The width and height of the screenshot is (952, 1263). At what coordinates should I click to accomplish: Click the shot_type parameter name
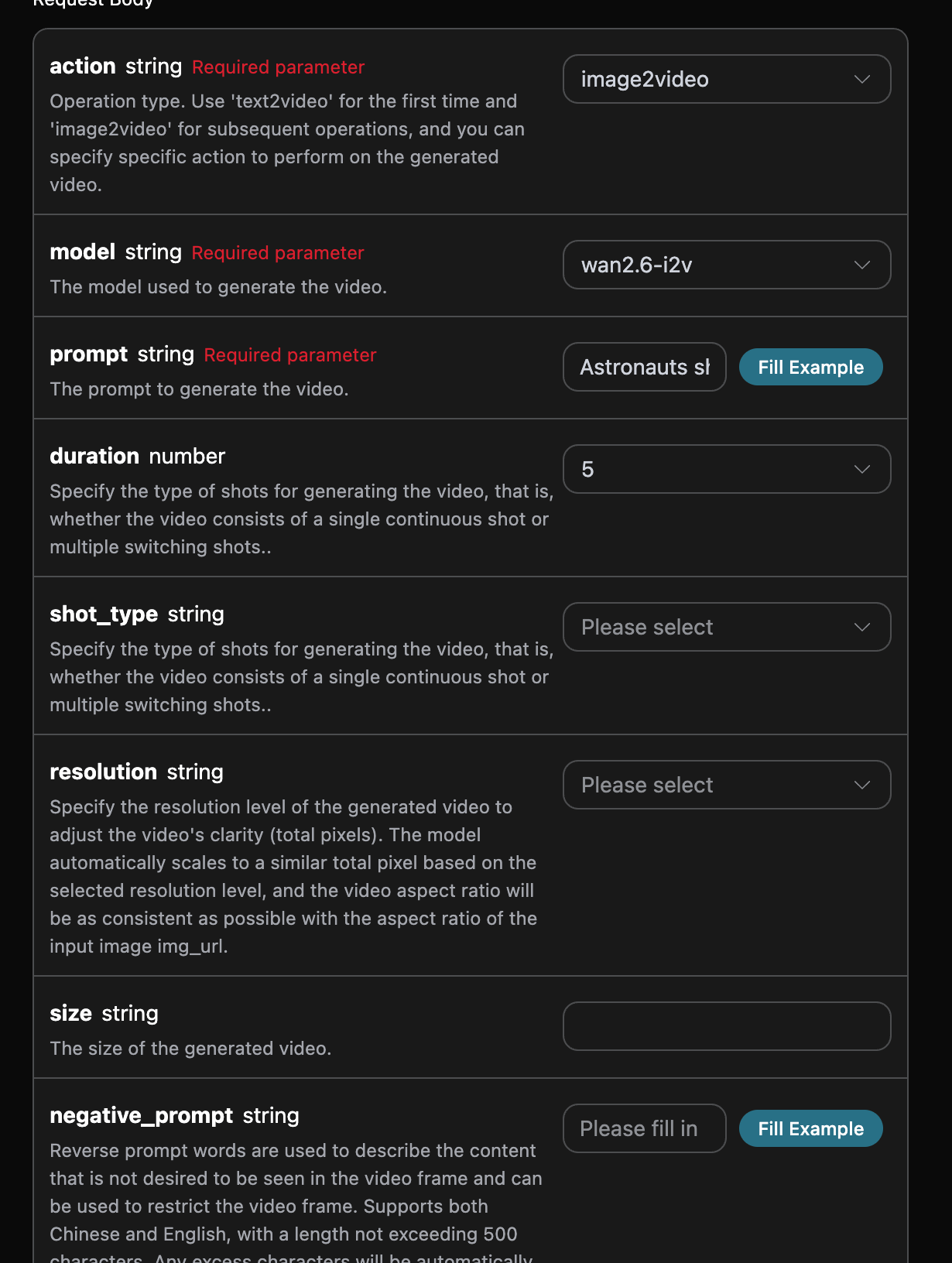[x=104, y=614]
